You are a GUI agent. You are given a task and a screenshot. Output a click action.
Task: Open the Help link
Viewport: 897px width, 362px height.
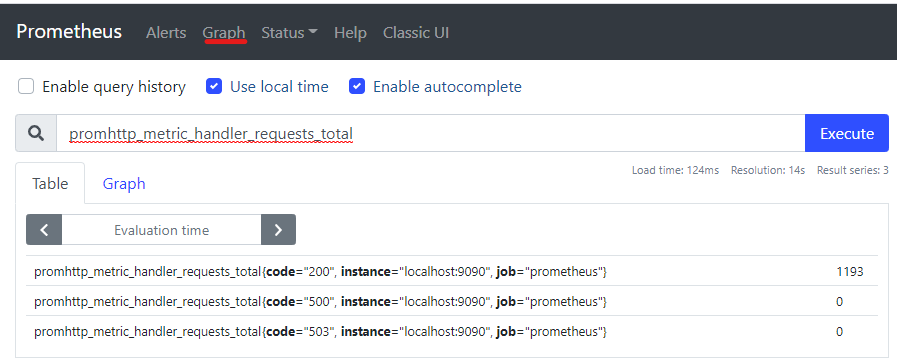tap(351, 33)
